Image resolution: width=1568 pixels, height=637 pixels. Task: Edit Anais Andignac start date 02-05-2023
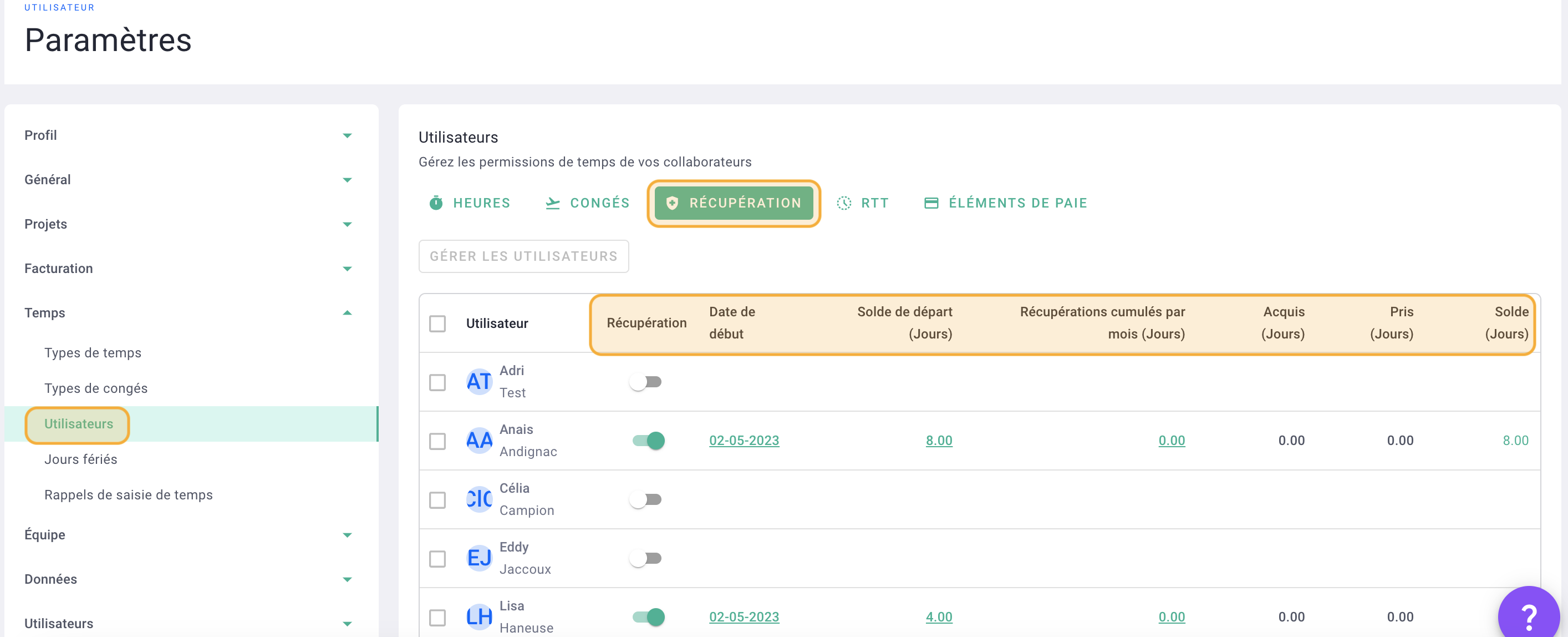click(x=744, y=441)
